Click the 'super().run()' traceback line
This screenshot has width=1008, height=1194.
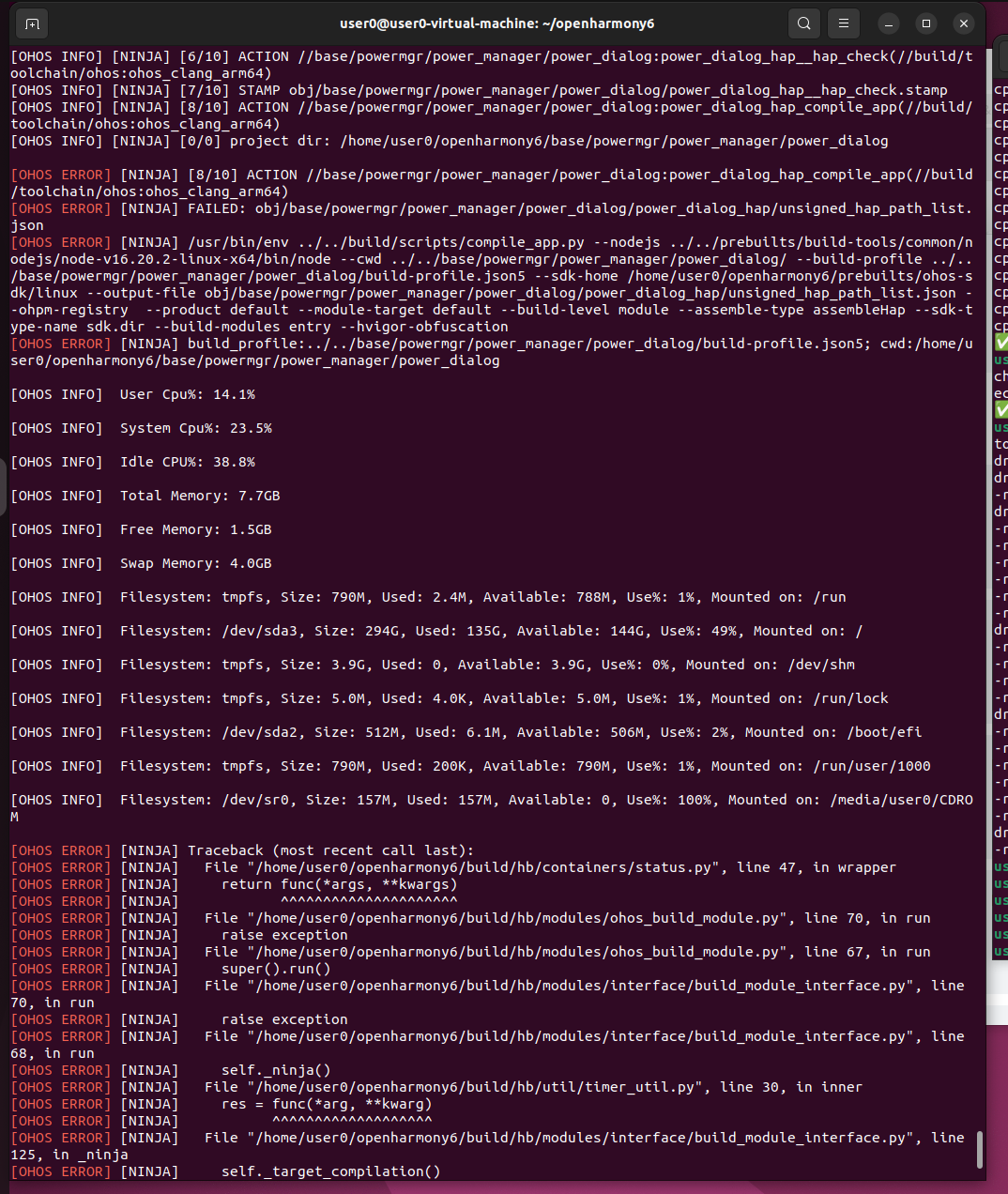click(x=171, y=969)
